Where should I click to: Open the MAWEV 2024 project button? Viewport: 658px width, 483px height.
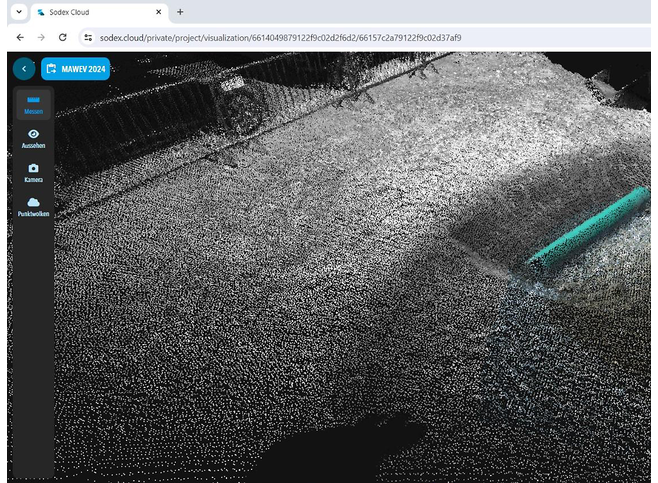click(76, 69)
